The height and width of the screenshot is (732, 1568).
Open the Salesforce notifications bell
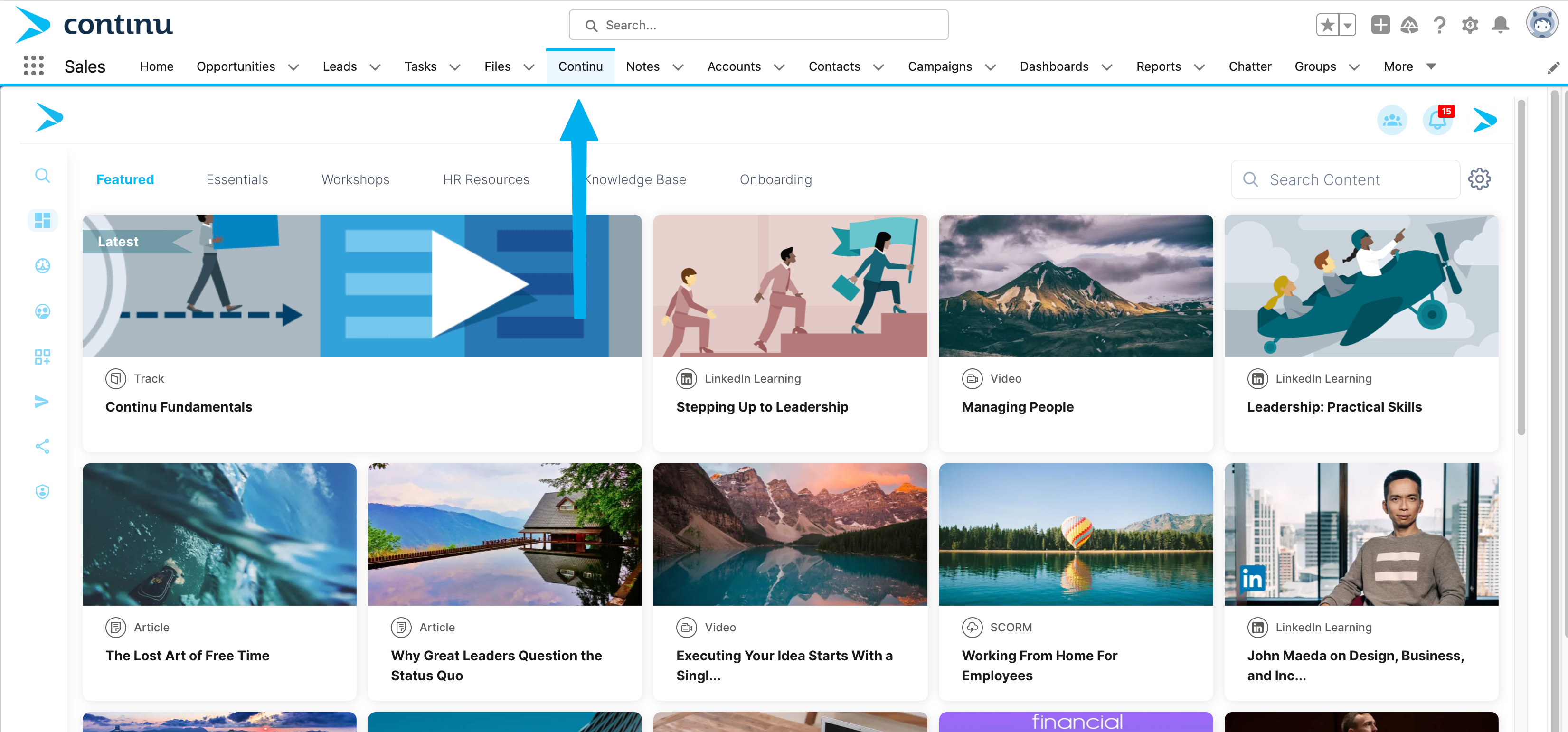(x=1501, y=25)
